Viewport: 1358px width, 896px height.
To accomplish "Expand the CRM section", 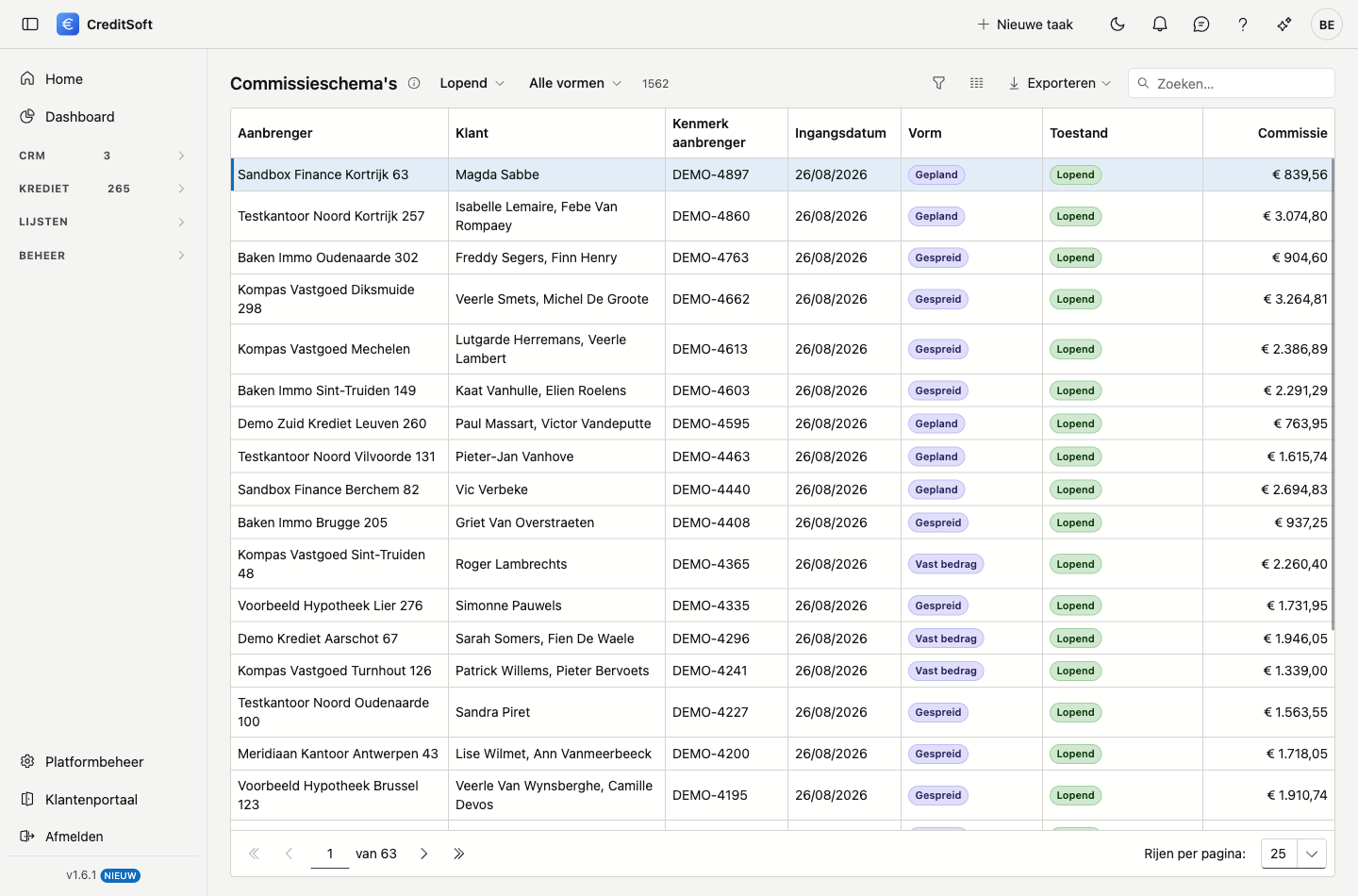I will pos(103,156).
